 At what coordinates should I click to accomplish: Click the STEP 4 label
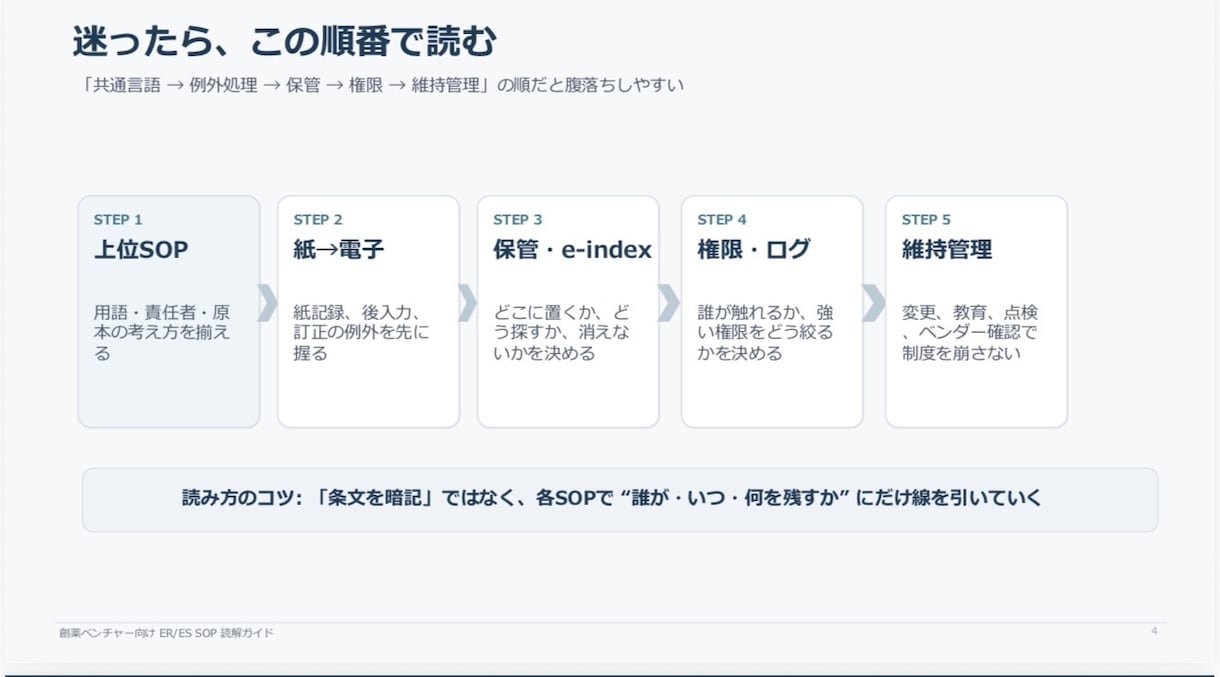point(722,220)
